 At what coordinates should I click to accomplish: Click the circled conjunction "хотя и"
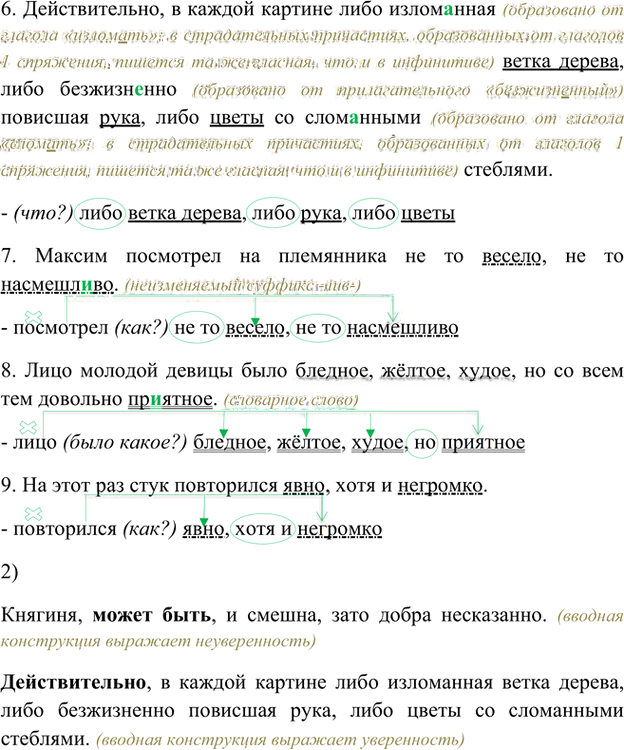(x=263, y=529)
